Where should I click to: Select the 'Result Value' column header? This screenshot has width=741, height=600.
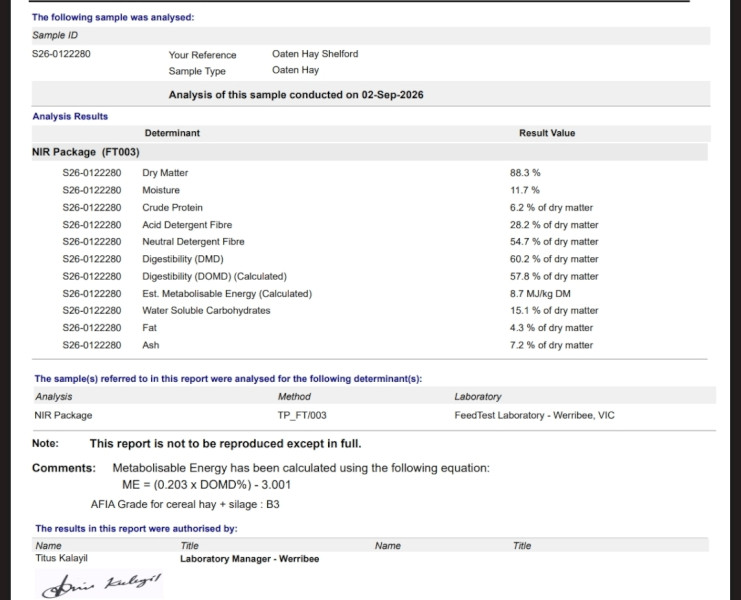[547, 133]
